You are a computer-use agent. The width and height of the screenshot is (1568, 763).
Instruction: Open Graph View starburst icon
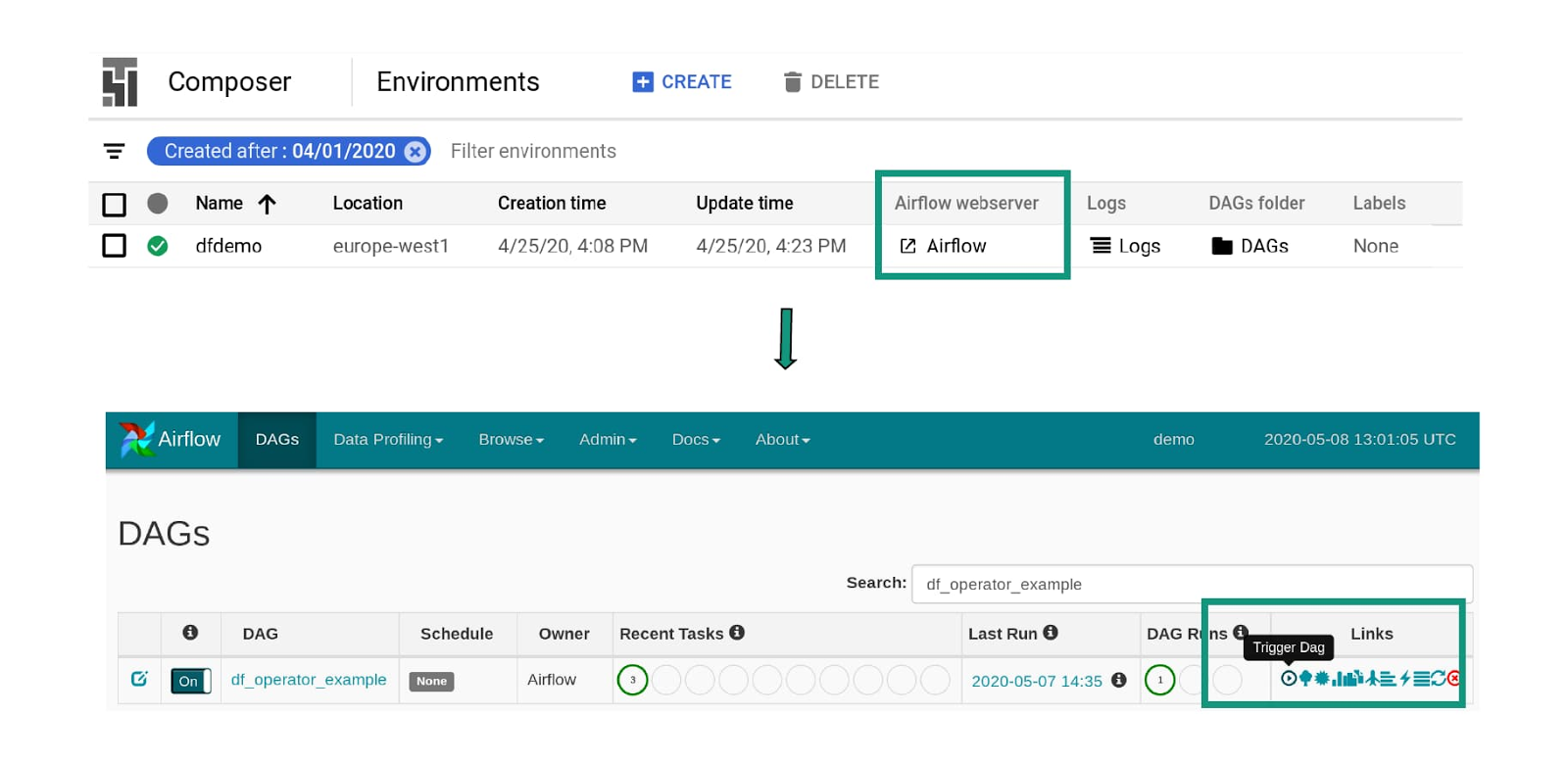pos(1322,678)
